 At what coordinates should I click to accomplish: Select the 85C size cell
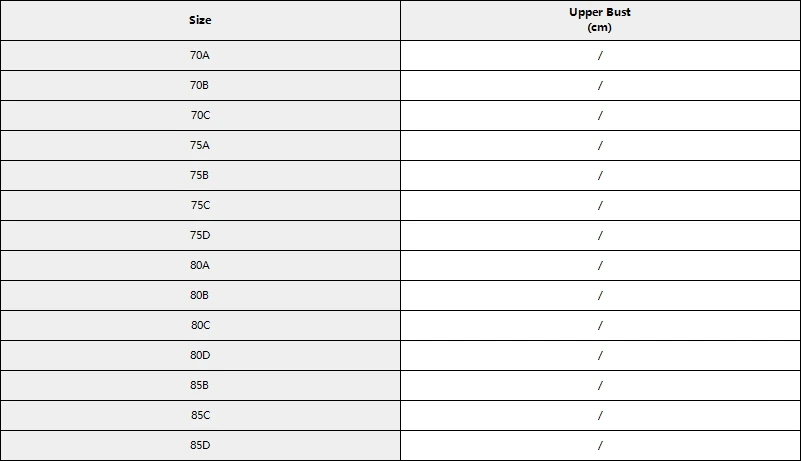200,416
